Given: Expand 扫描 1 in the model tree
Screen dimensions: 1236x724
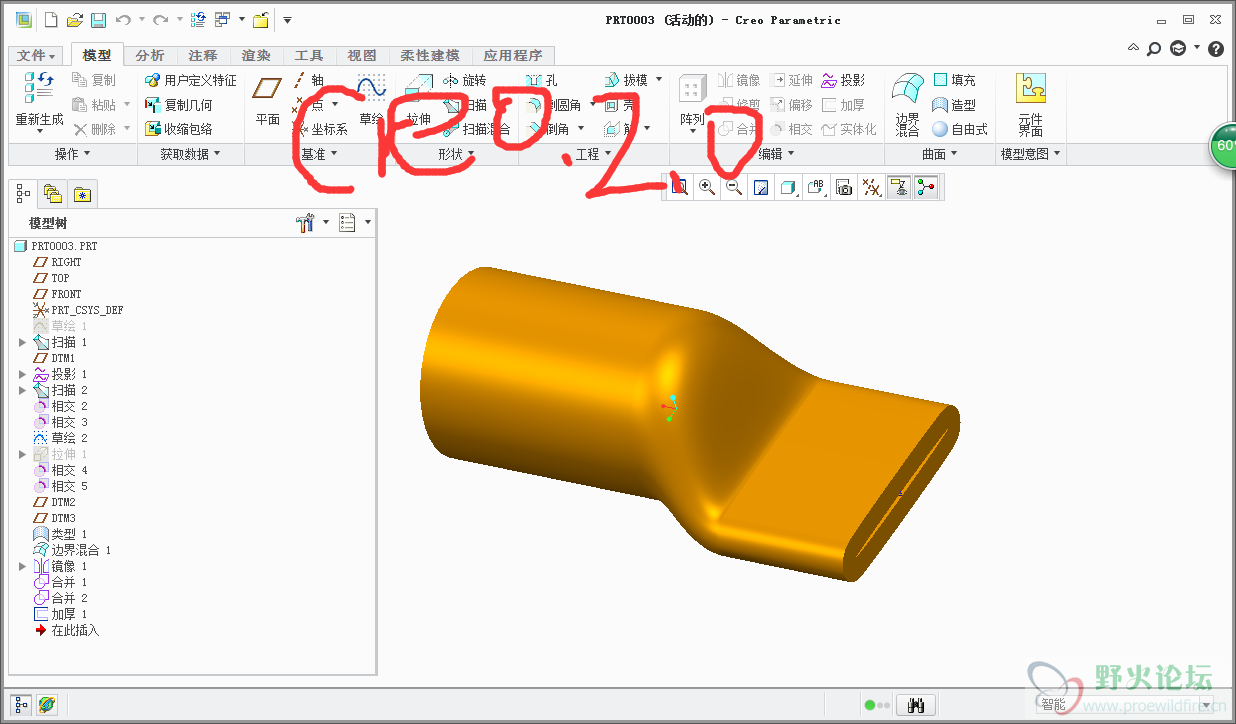Looking at the screenshot, I should [23, 342].
